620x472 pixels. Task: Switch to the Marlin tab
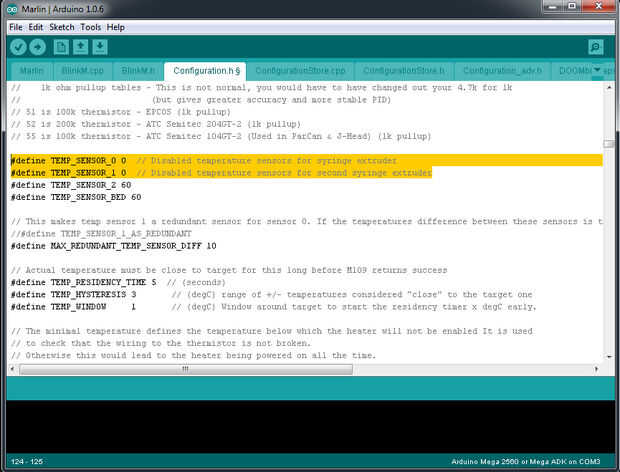pos(32,71)
